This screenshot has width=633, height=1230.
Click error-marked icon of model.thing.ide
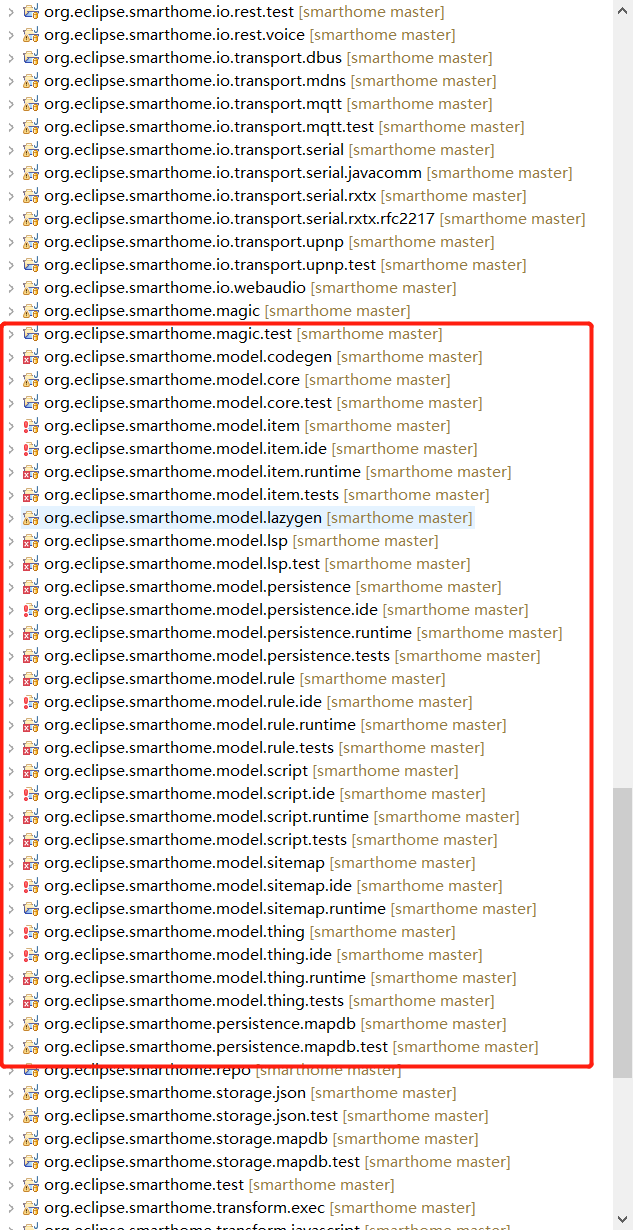point(31,955)
